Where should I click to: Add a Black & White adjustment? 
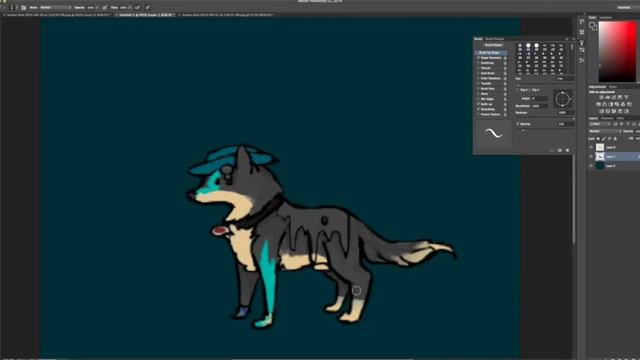pos(611,104)
